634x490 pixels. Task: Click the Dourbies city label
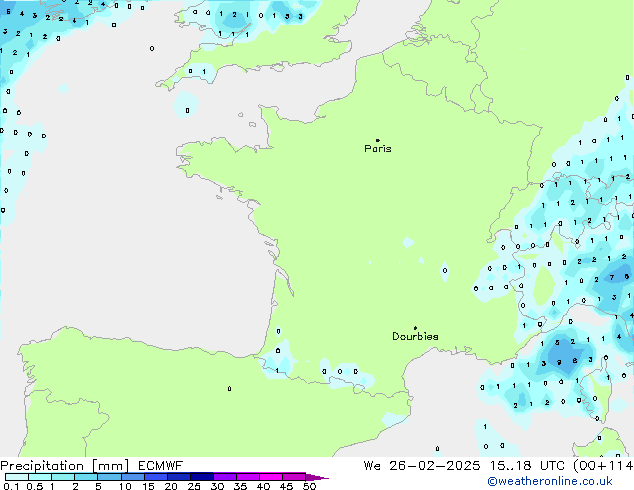[415, 336]
